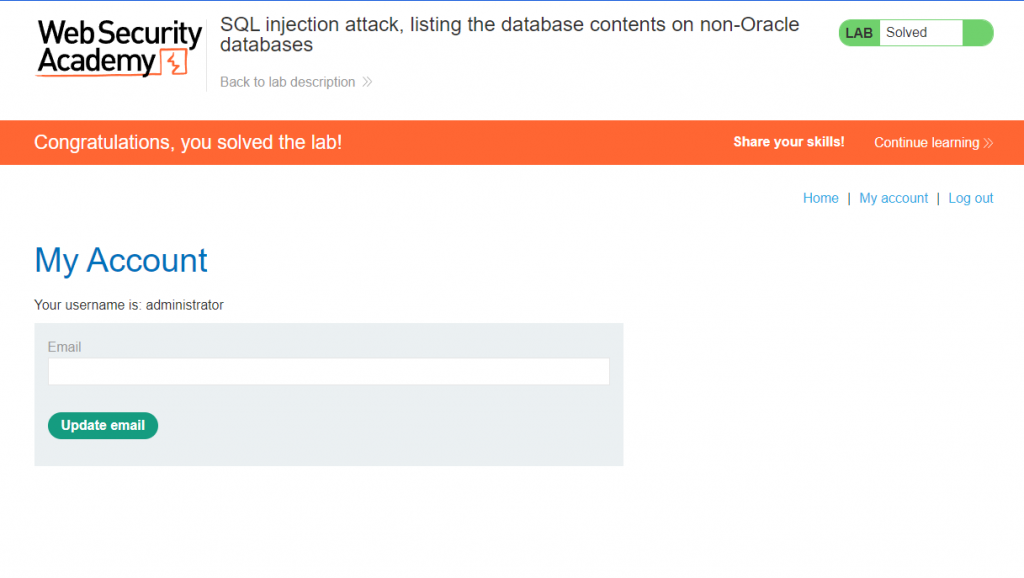Follow the Continue learning link
Image resolution: width=1024 pixels, height=578 pixels.
click(926, 143)
